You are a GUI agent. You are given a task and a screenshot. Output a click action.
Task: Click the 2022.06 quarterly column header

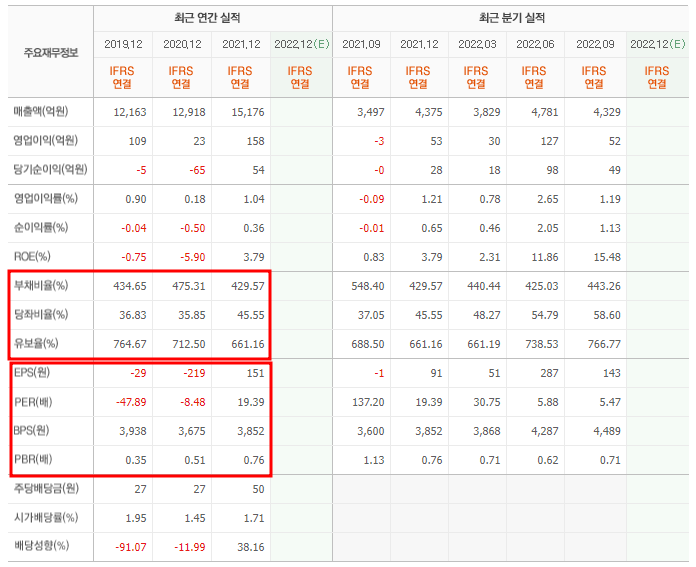(x=535, y=44)
